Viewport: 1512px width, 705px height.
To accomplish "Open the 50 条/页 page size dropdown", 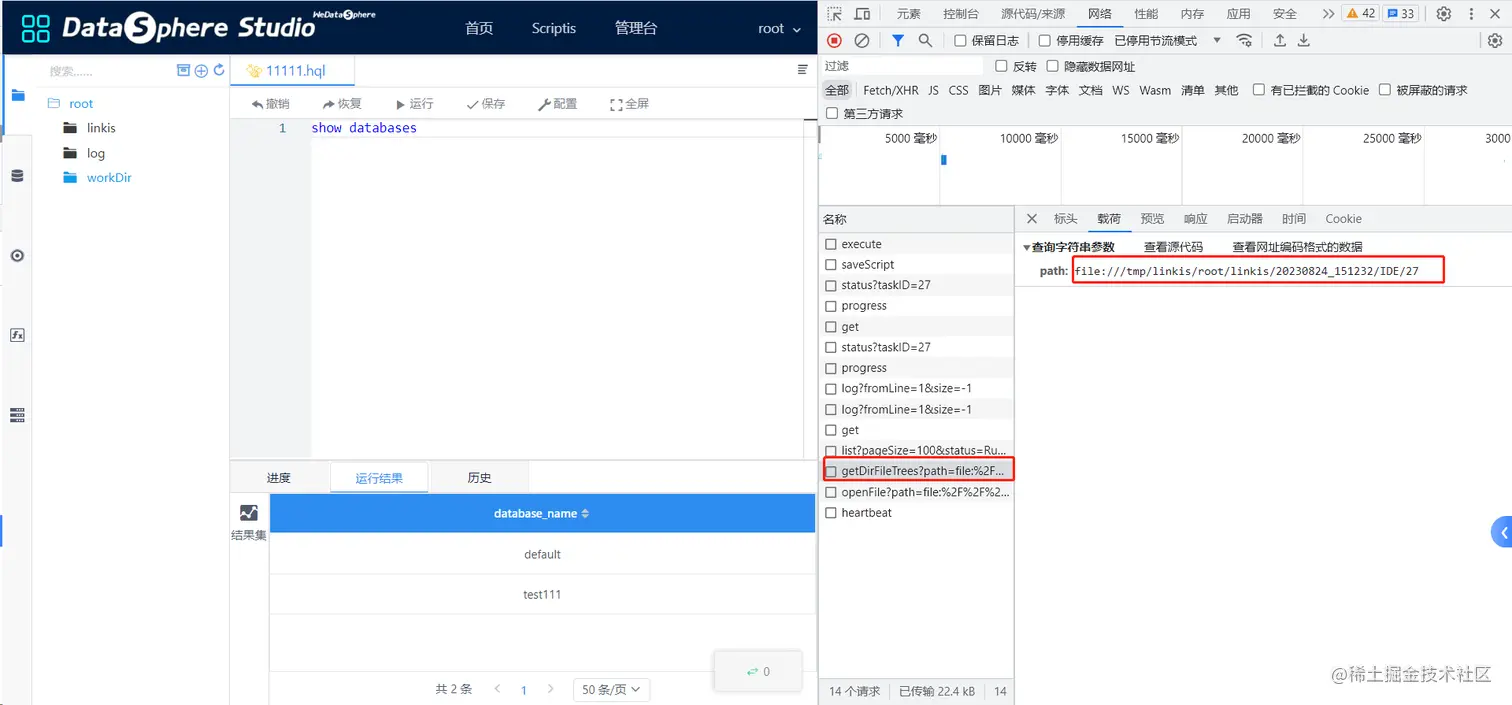I will (x=611, y=690).
